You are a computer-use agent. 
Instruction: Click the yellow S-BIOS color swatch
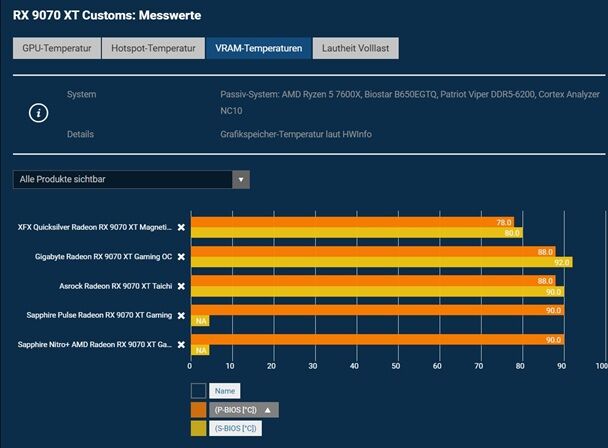coord(199,429)
